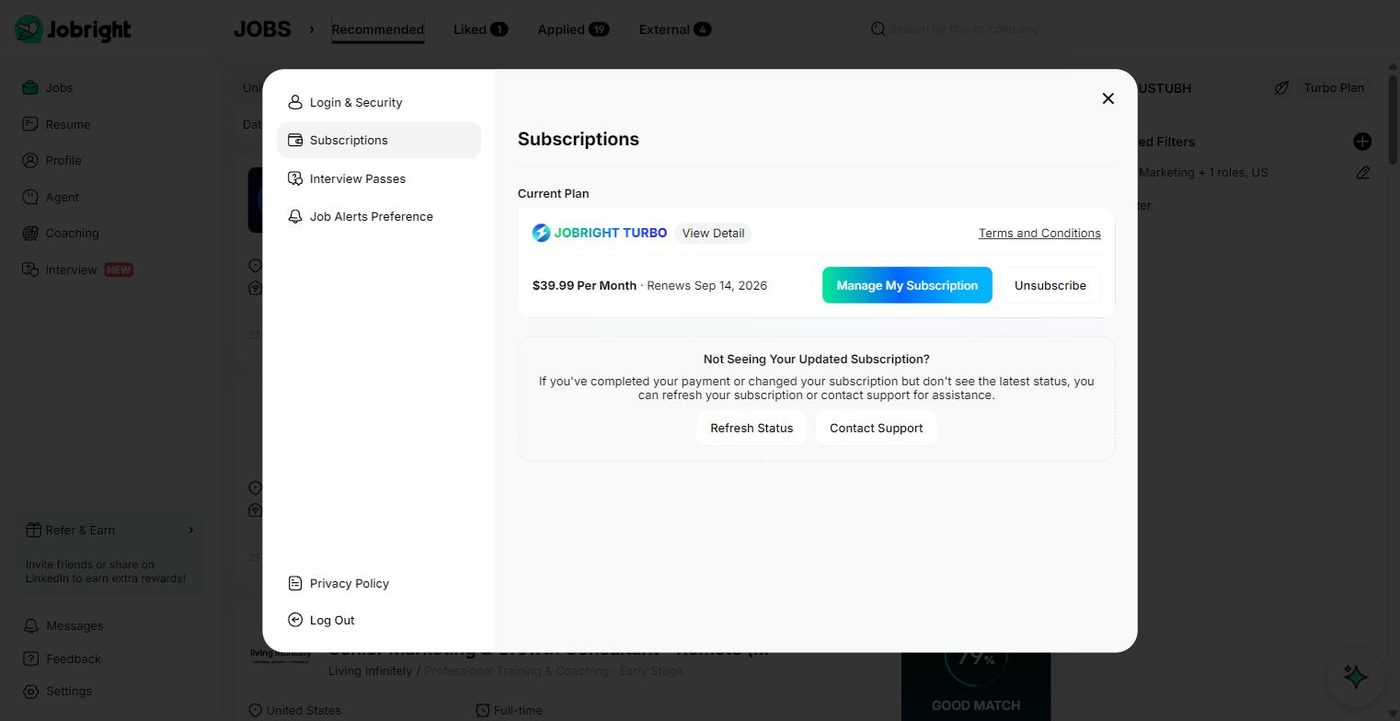
Task: Click the Interview Passes icon
Action: coord(295,178)
